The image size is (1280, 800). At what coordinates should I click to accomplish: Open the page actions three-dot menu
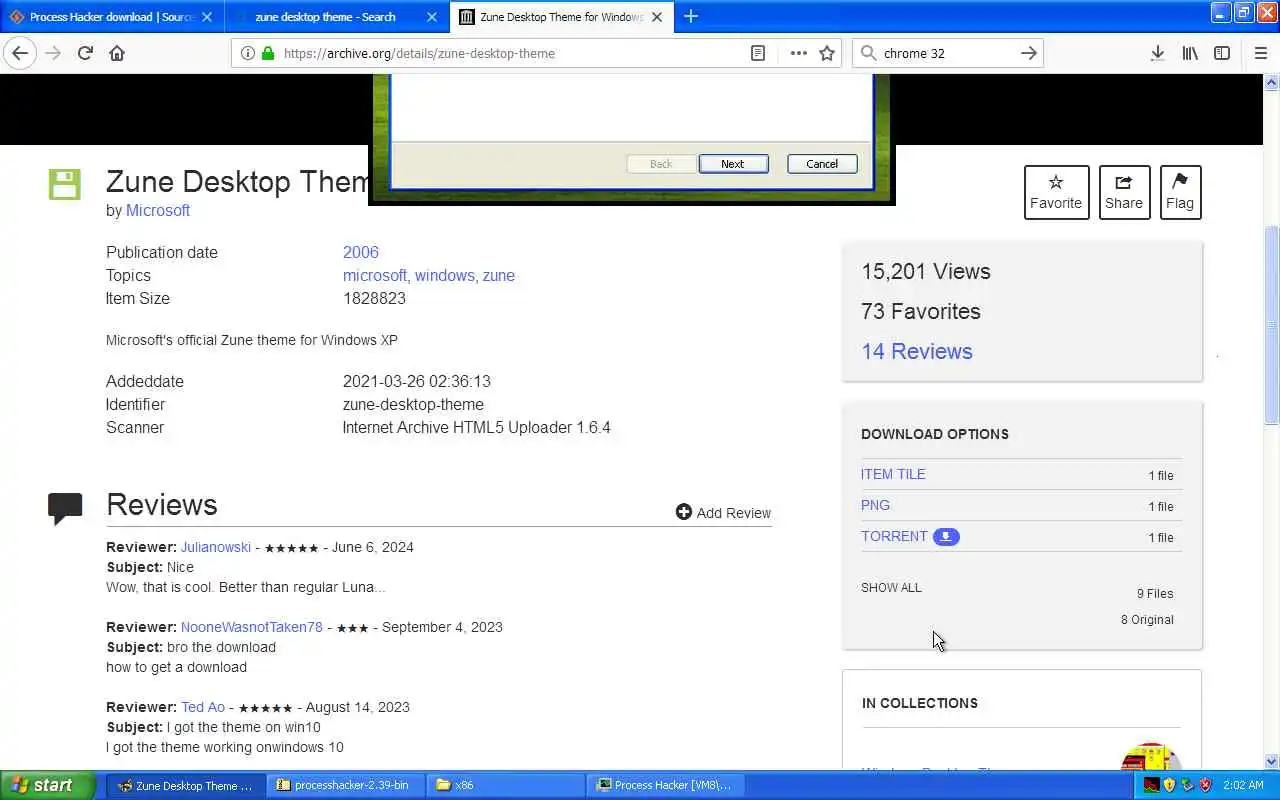(x=798, y=53)
